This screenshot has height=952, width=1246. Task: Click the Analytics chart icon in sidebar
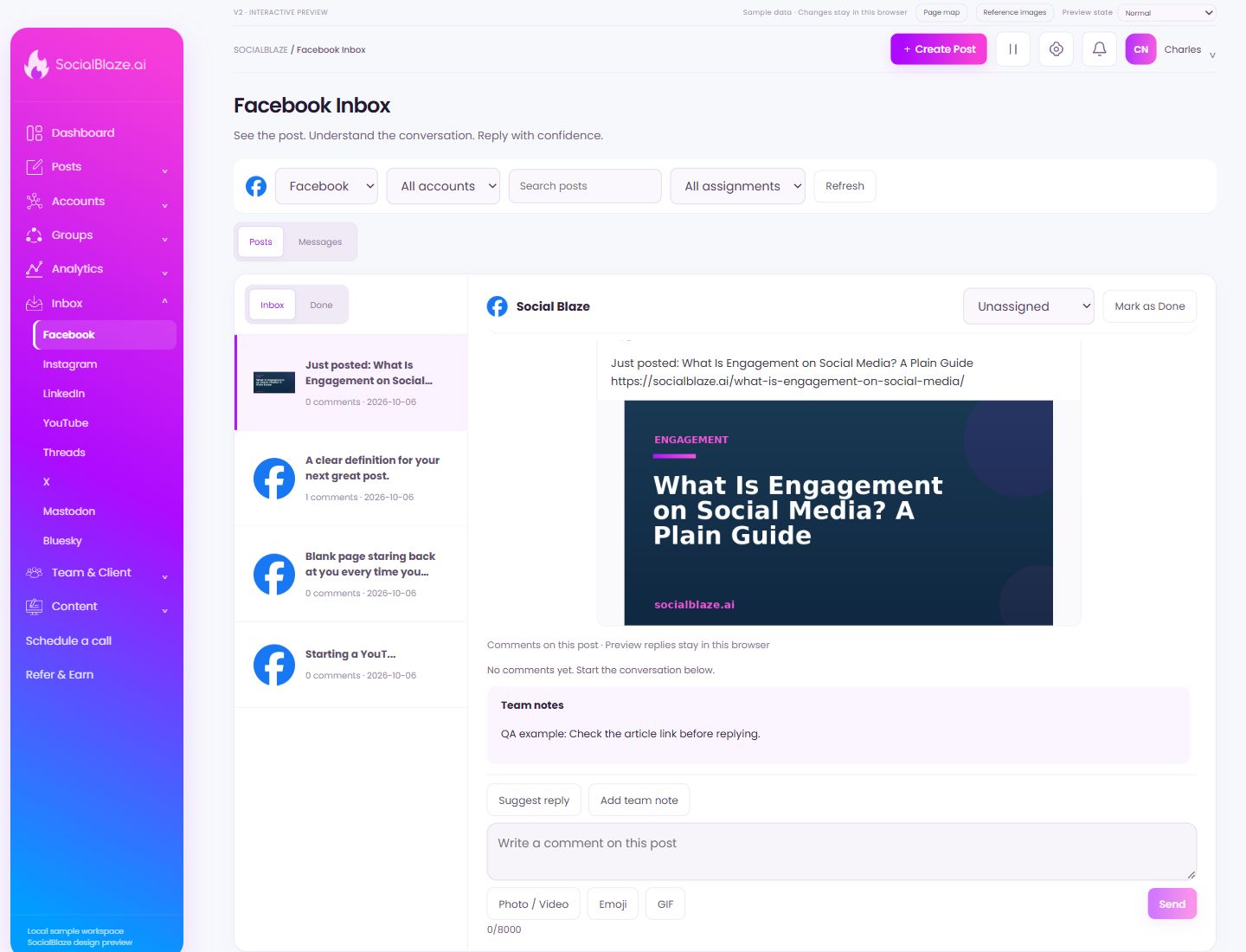[35, 269]
